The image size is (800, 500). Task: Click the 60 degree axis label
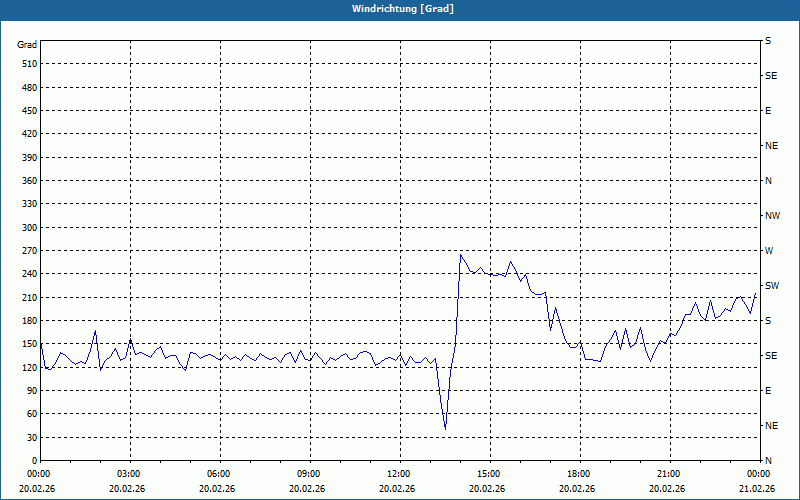point(32,414)
